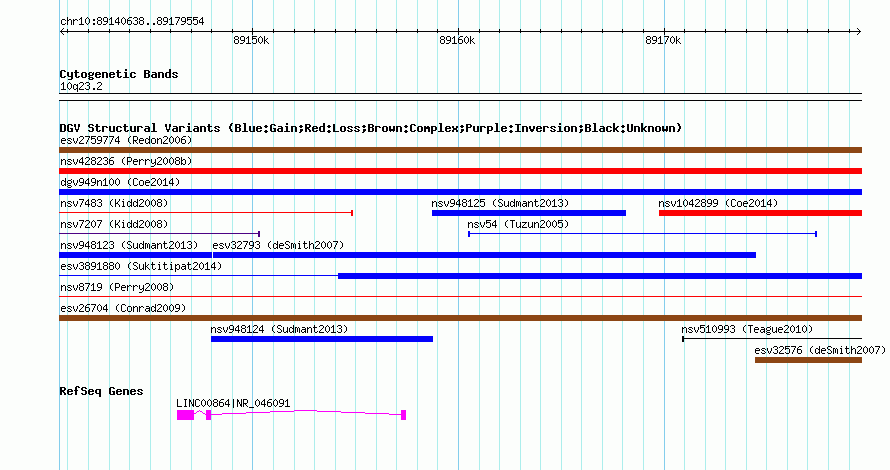Click the nsv510993 thin black line
The image size is (890, 470).
(x=772, y=339)
